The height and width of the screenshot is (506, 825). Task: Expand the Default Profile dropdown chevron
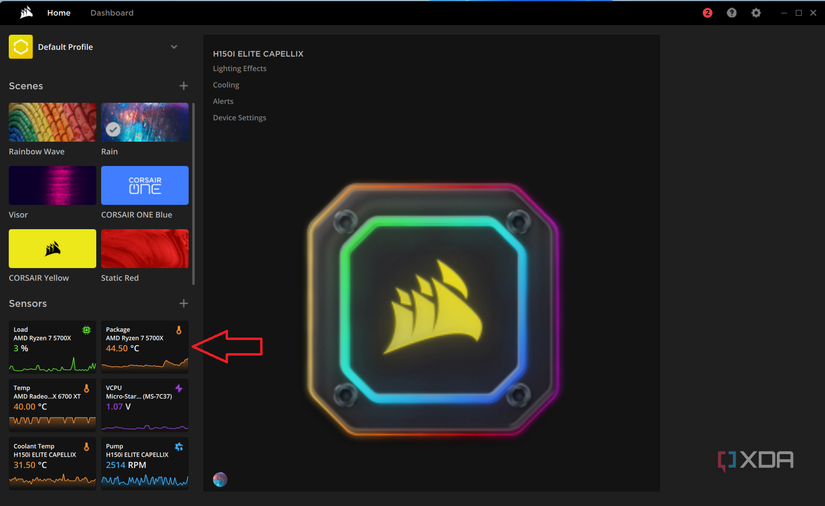point(174,47)
